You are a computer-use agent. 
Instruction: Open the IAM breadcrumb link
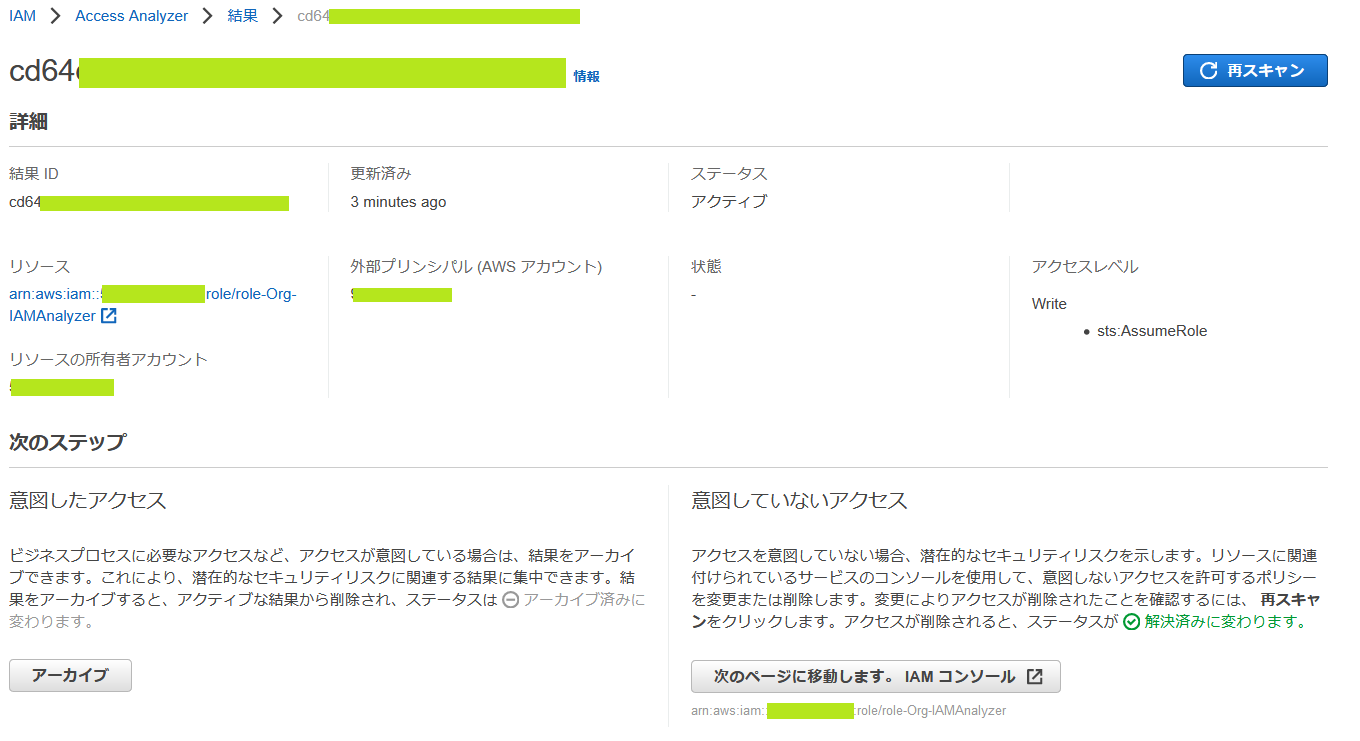click(x=22, y=16)
